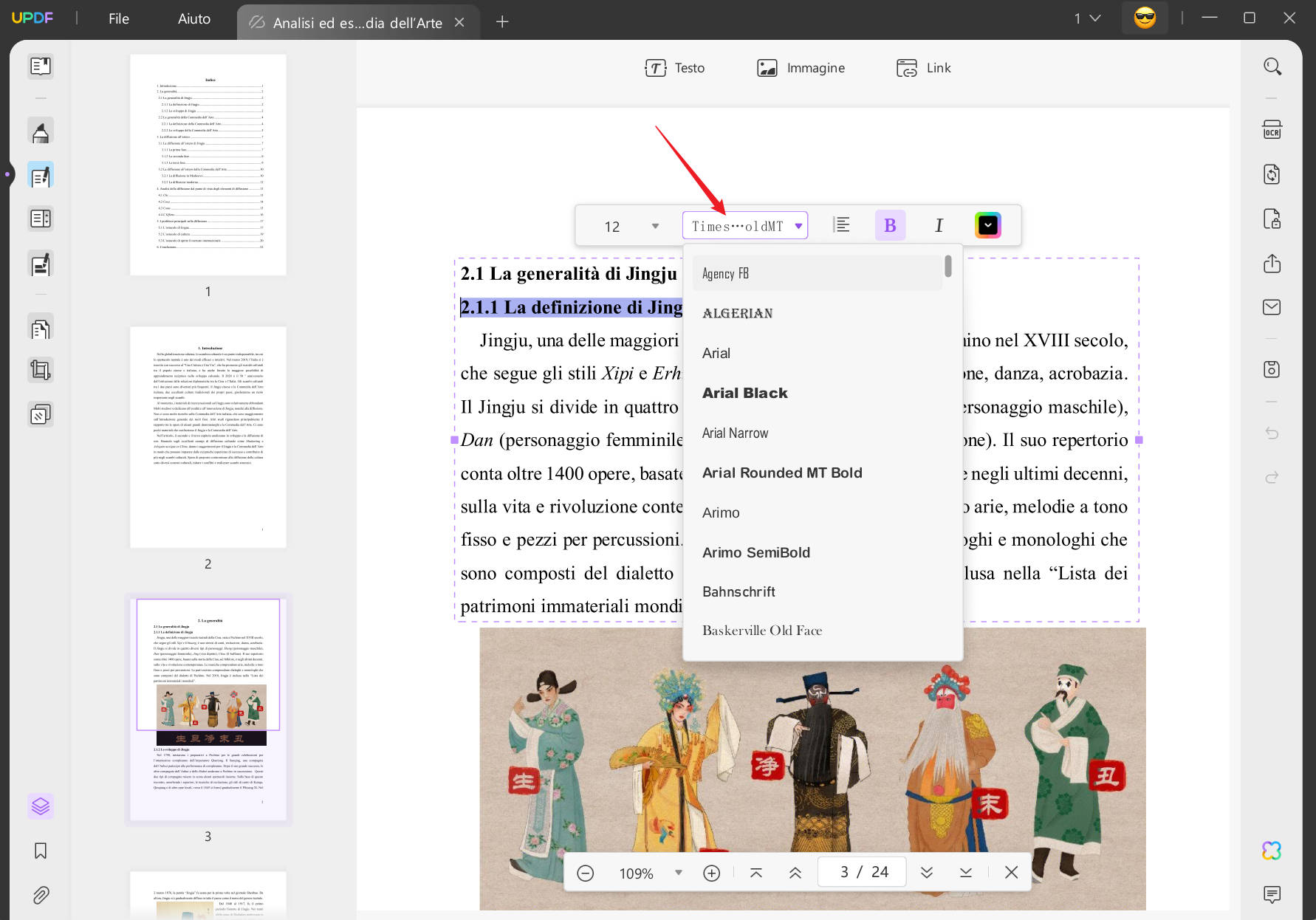Screen dimensions: 1316x920
Task: Close the Analisi ed es...dia dell'Arte tab
Action: tap(459, 22)
